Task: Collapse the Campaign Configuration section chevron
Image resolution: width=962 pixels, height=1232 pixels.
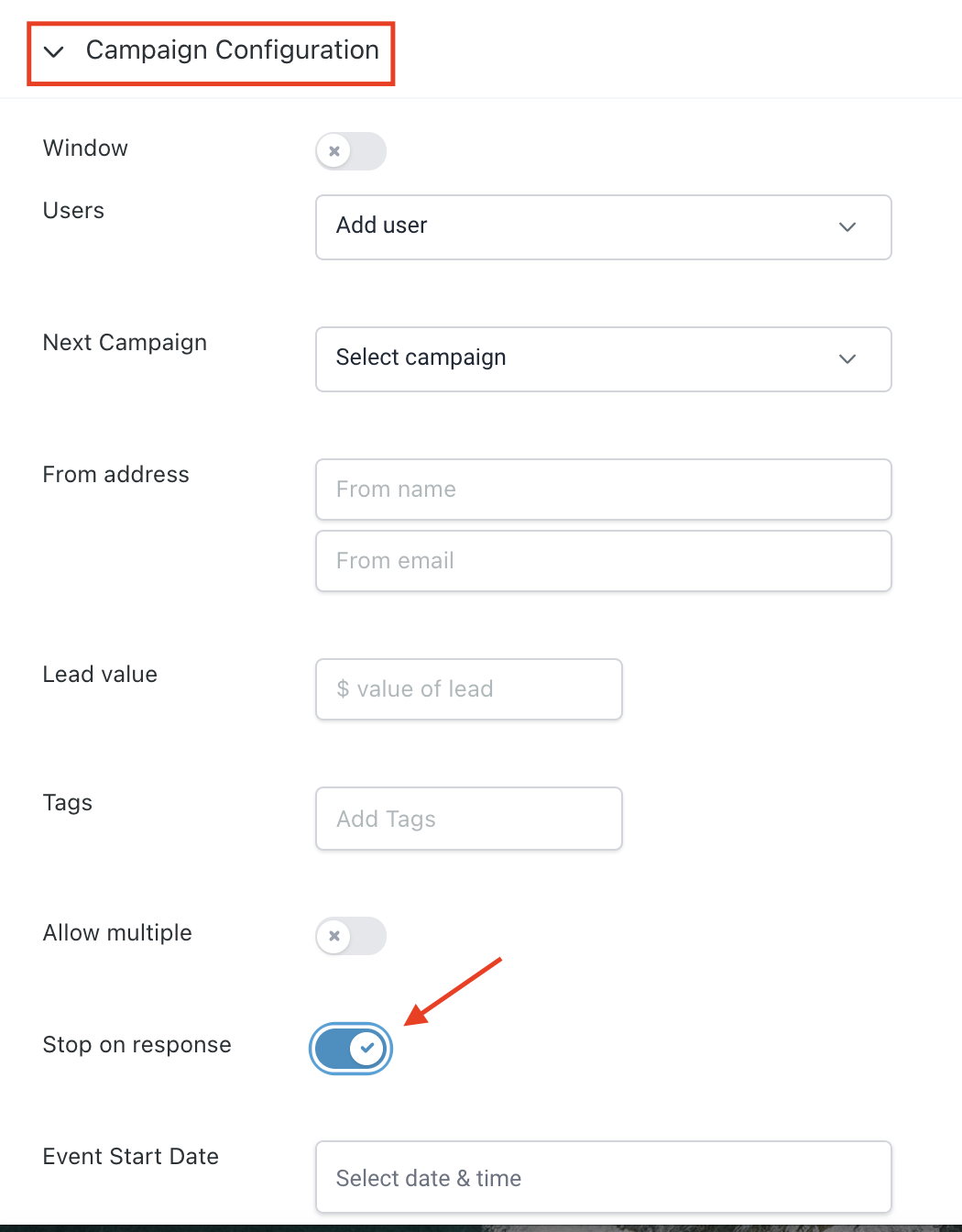Action: pyautogui.click(x=54, y=51)
